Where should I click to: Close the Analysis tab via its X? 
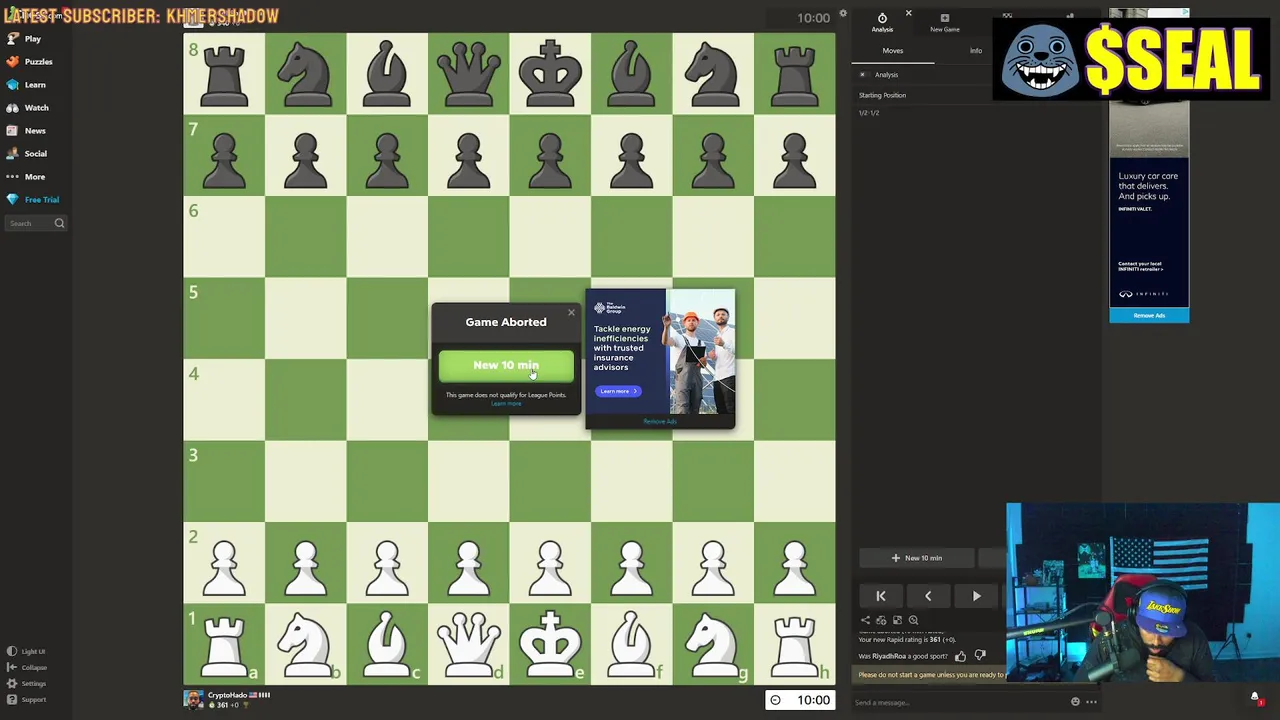point(908,13)
